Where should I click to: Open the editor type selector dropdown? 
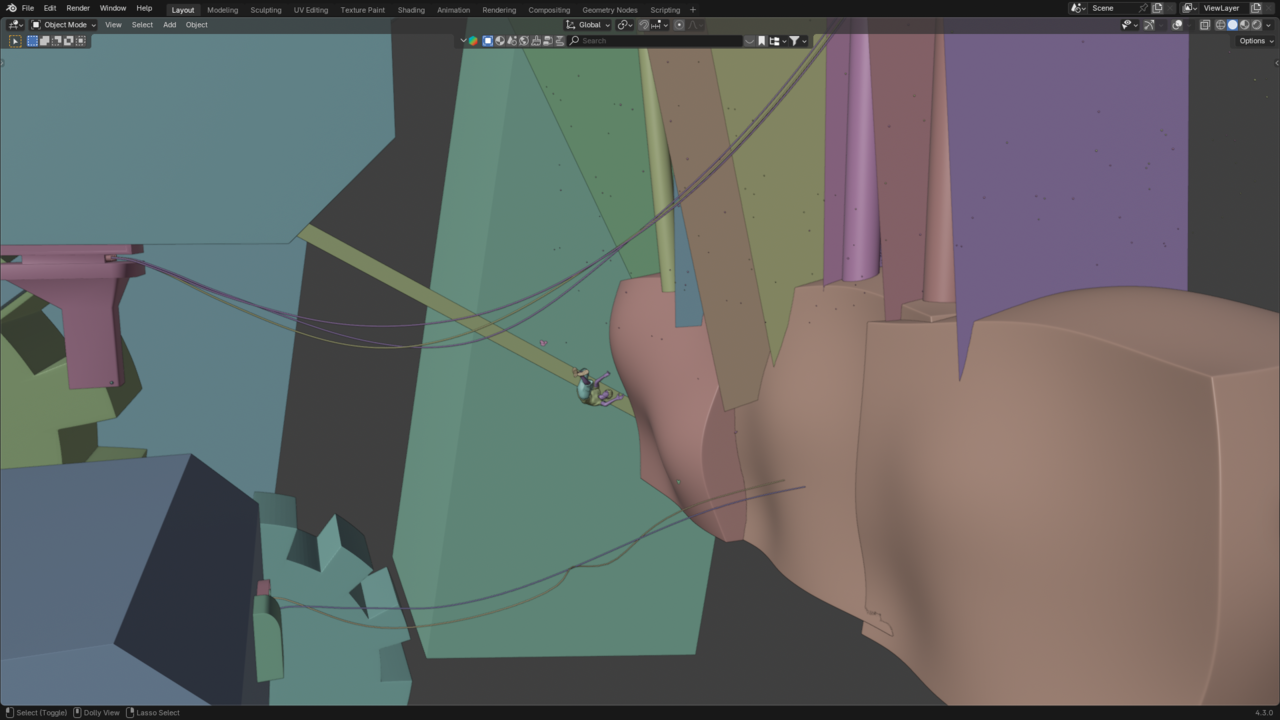point(16,25)
